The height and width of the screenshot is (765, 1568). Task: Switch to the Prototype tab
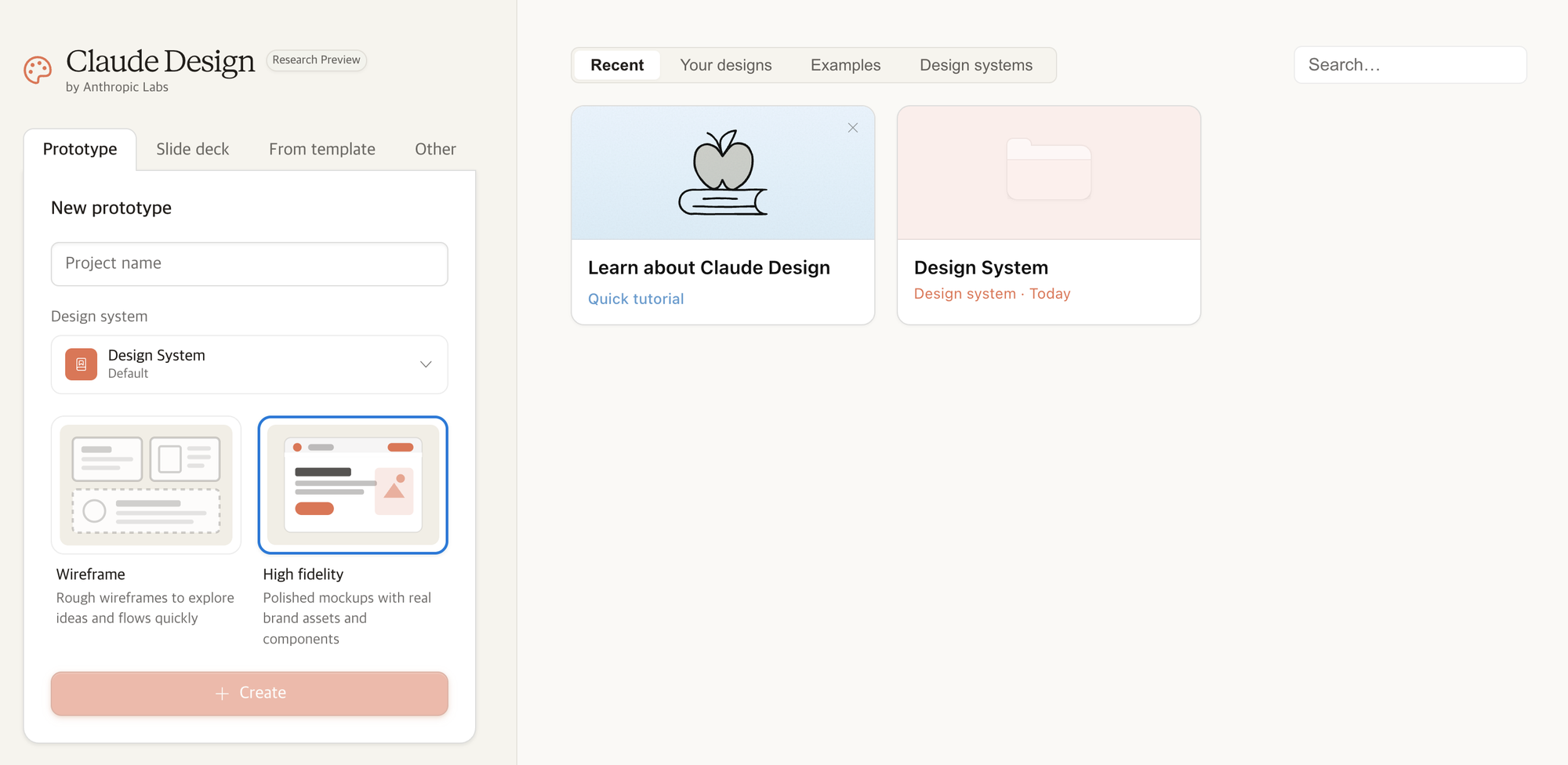point(80,149)
